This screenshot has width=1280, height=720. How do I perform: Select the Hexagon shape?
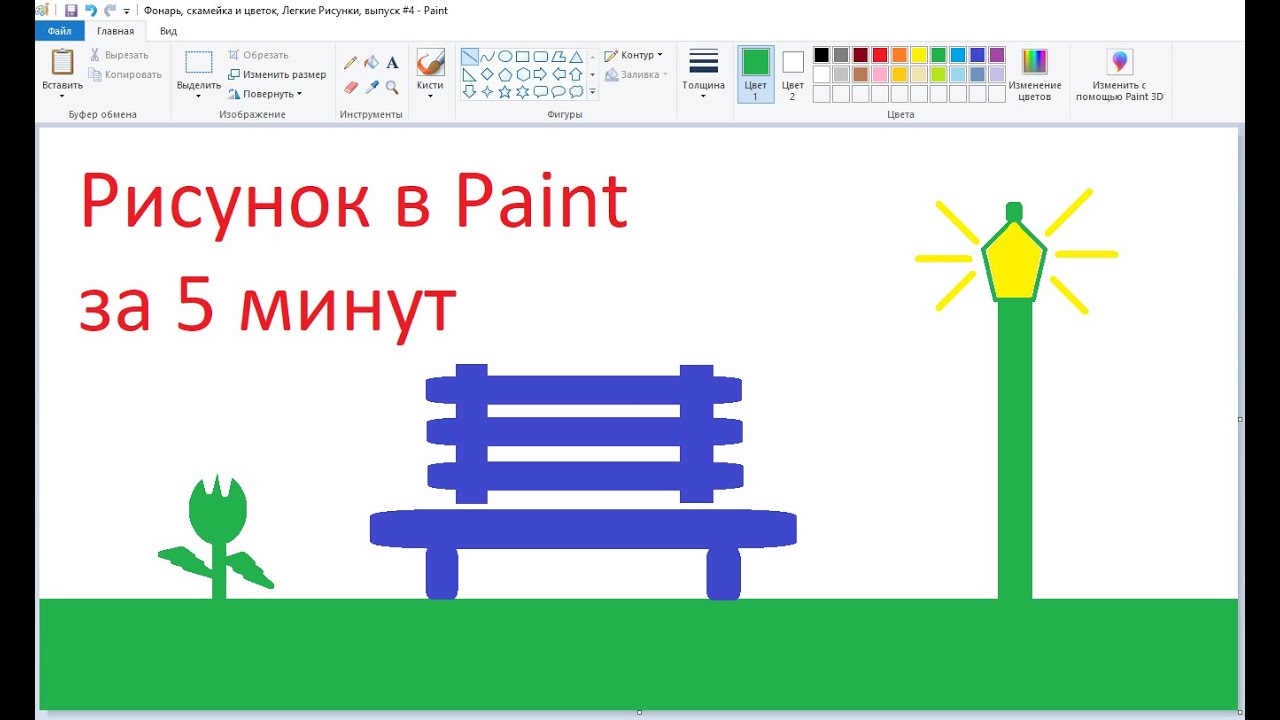(522, 74)
